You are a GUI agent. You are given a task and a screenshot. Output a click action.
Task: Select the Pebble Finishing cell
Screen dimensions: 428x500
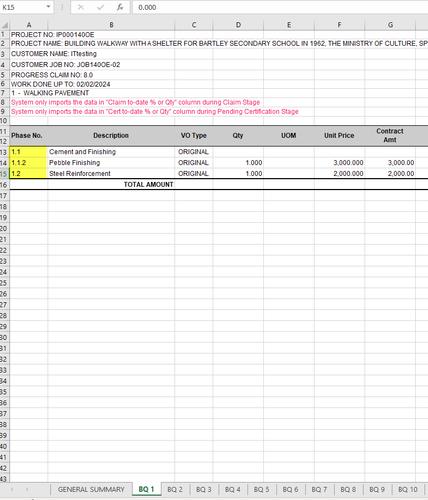[111, 163]
